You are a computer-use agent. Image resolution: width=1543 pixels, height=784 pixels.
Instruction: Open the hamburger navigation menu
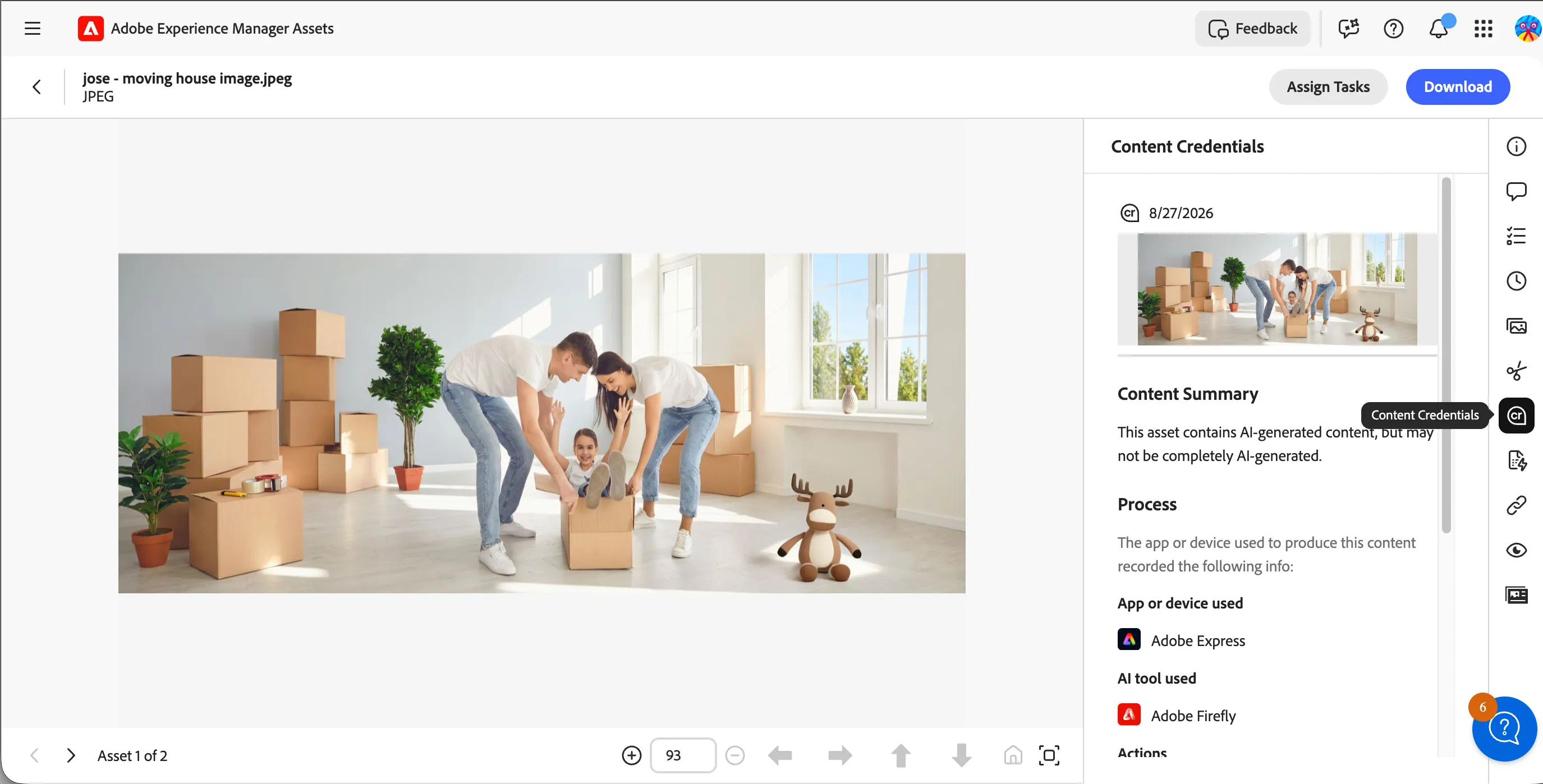[x=33, y=28]
